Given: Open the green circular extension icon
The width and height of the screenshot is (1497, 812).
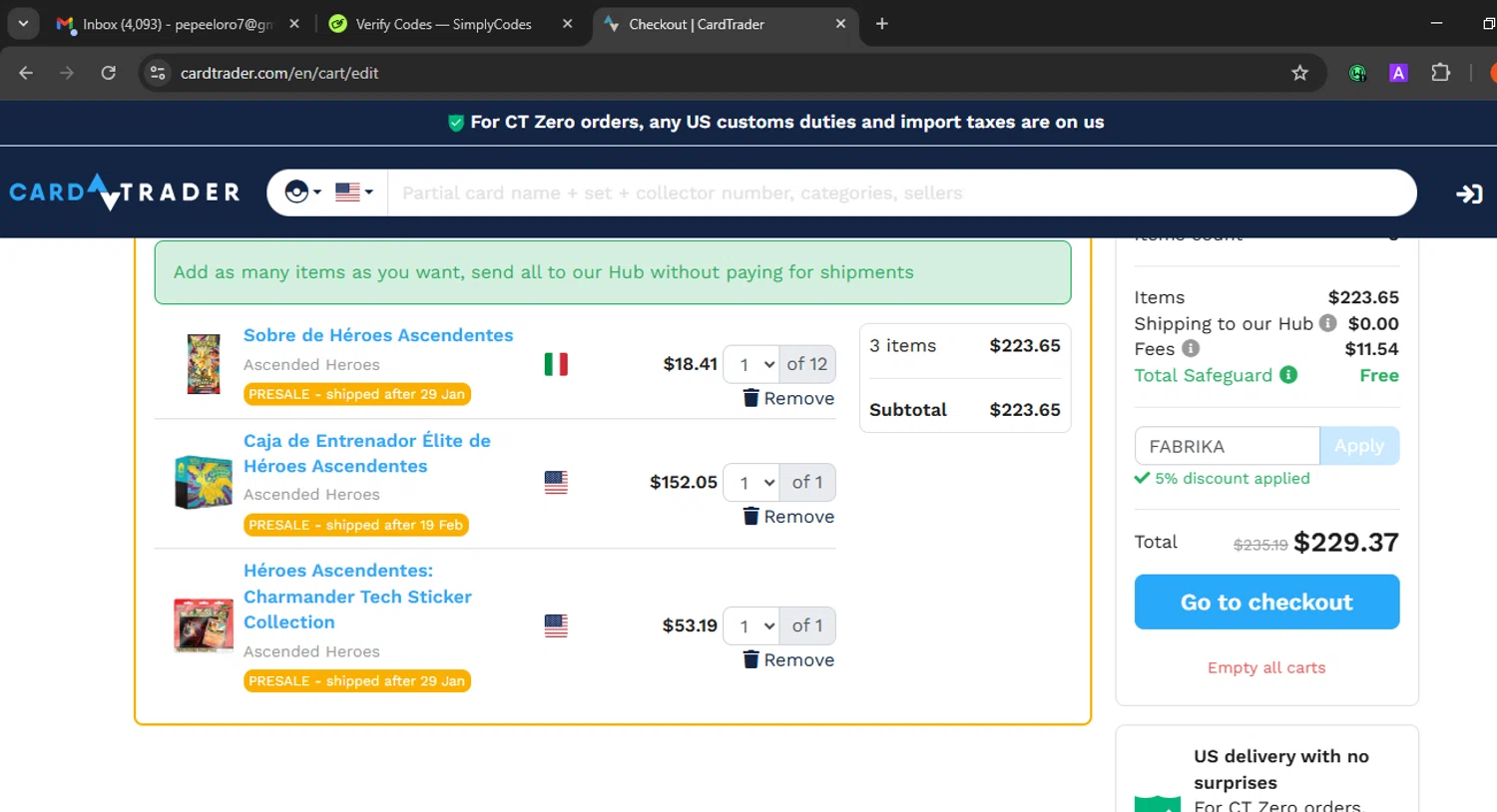Looking at the screenshot, I should coord(1357,73).
